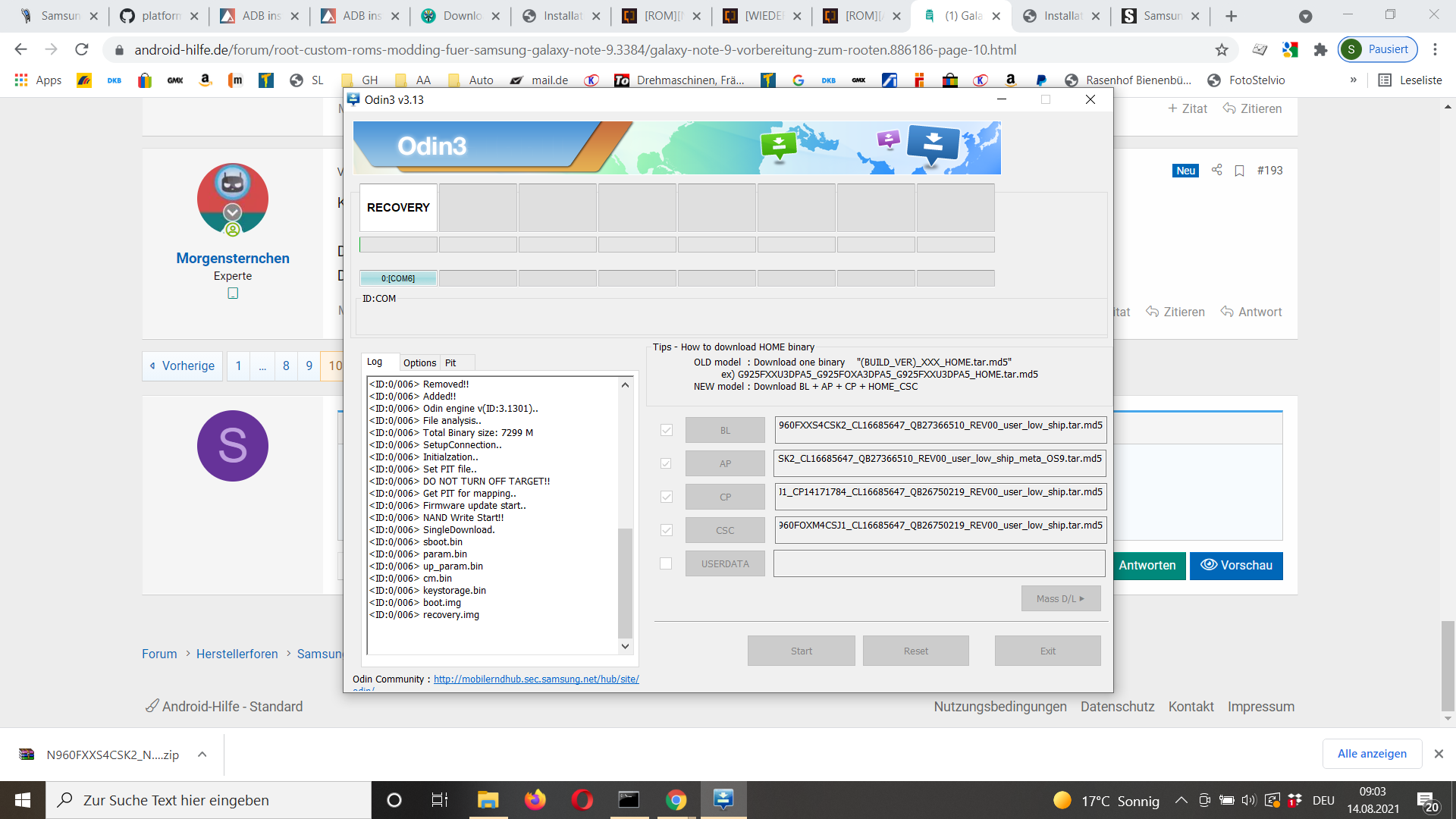The width and height of the screenshot is (1456, 819).
Task: Click the BL file button
Action: (x=725, y=430)
